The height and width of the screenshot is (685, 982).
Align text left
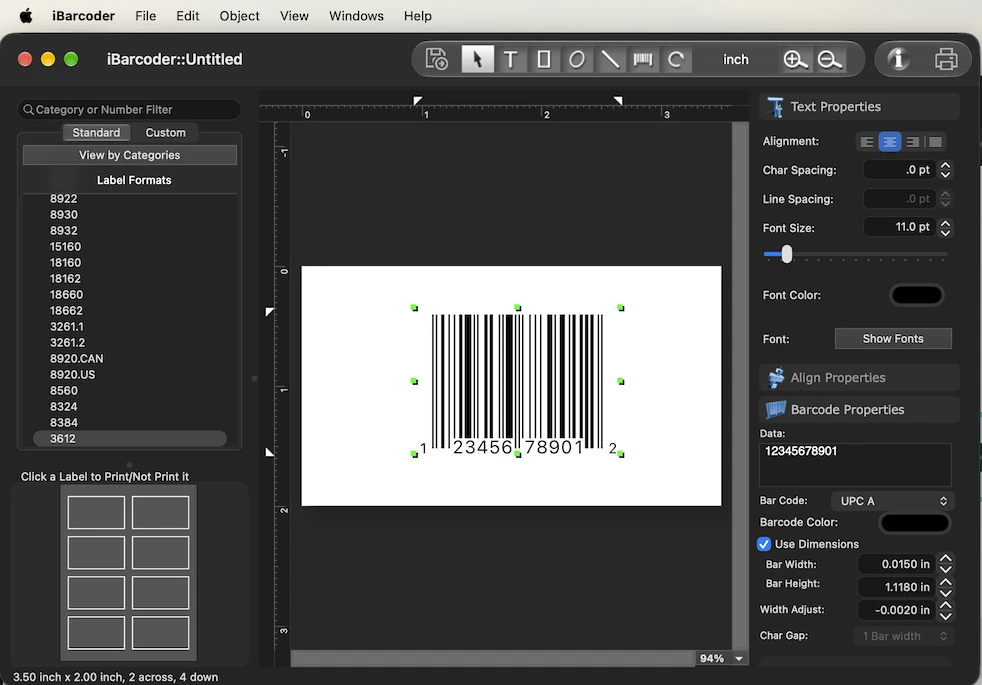(x=867, y=142)
